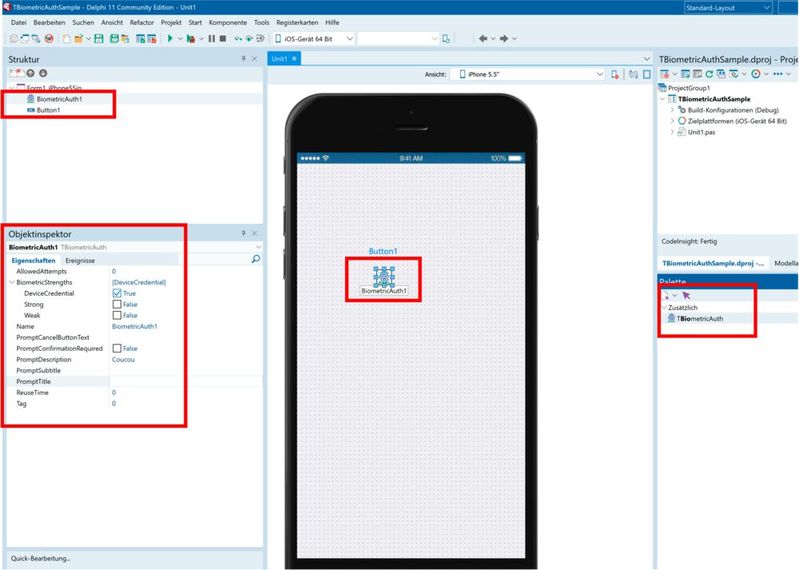Click the first green Save icon
Image resolution: width=799 pixels, height=570 pixels.
tap(99, 39)
